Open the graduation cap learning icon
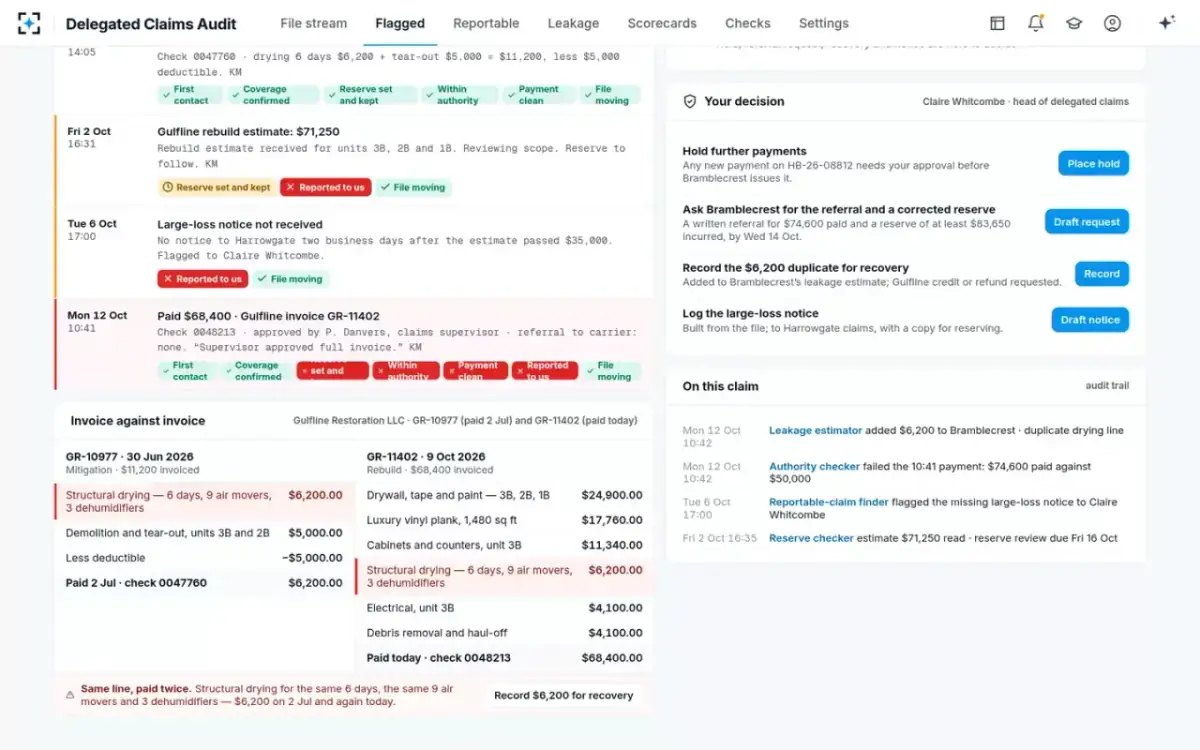The height and width of the screenshot is (750, 1200). tap(1074, 23)
